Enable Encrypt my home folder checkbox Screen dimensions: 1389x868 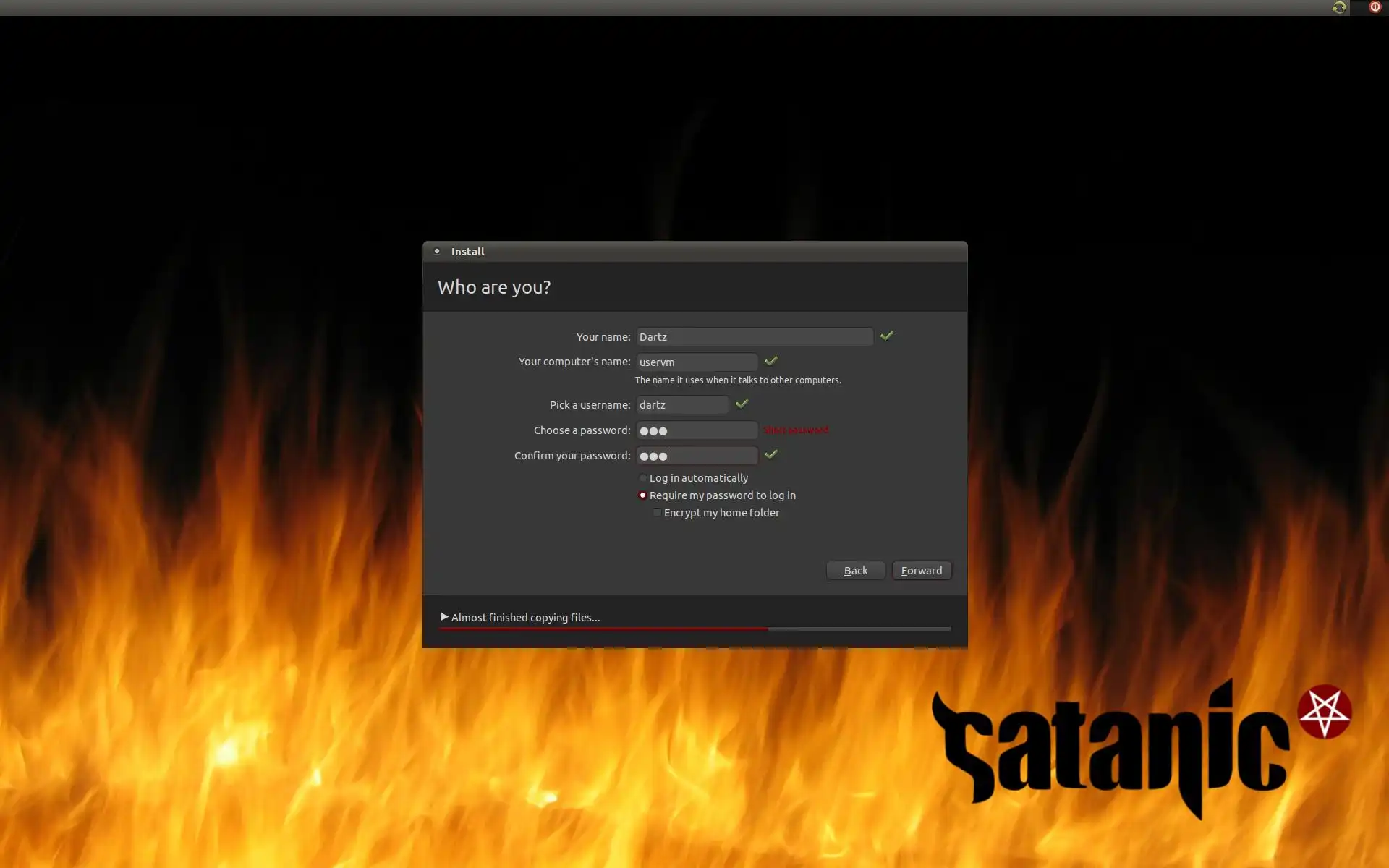657,513
